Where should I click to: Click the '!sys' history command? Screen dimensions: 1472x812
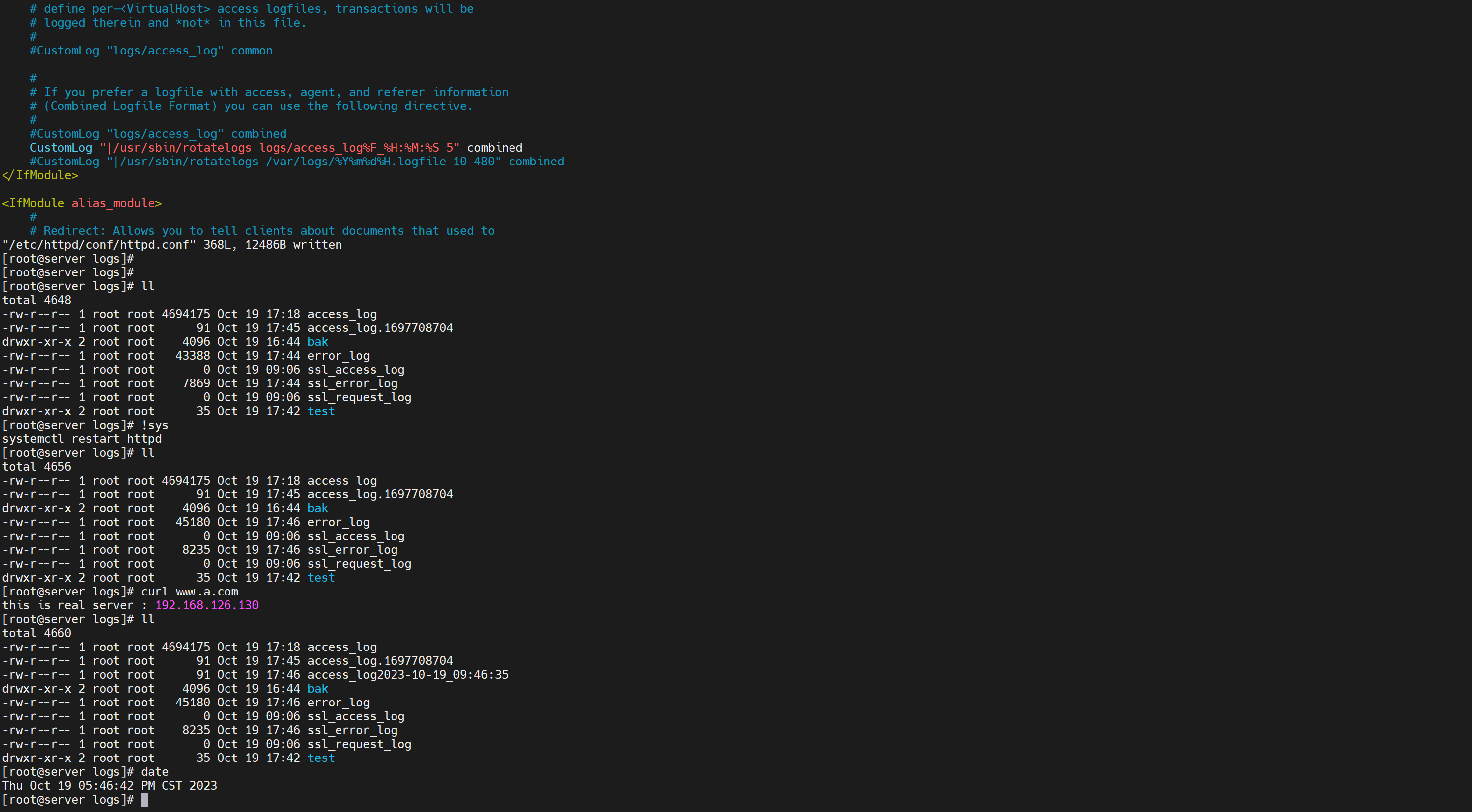(154, 425)
